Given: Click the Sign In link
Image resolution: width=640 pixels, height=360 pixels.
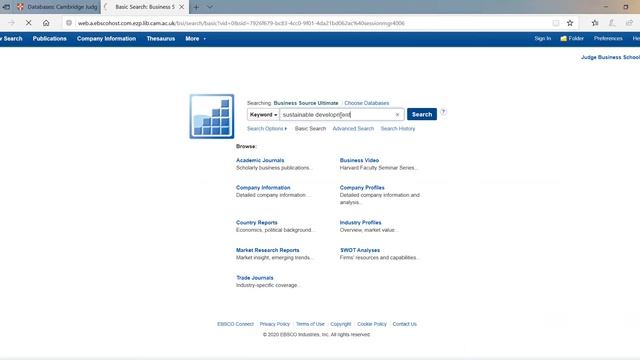Looking at the screenshot, I should [542, 38].
